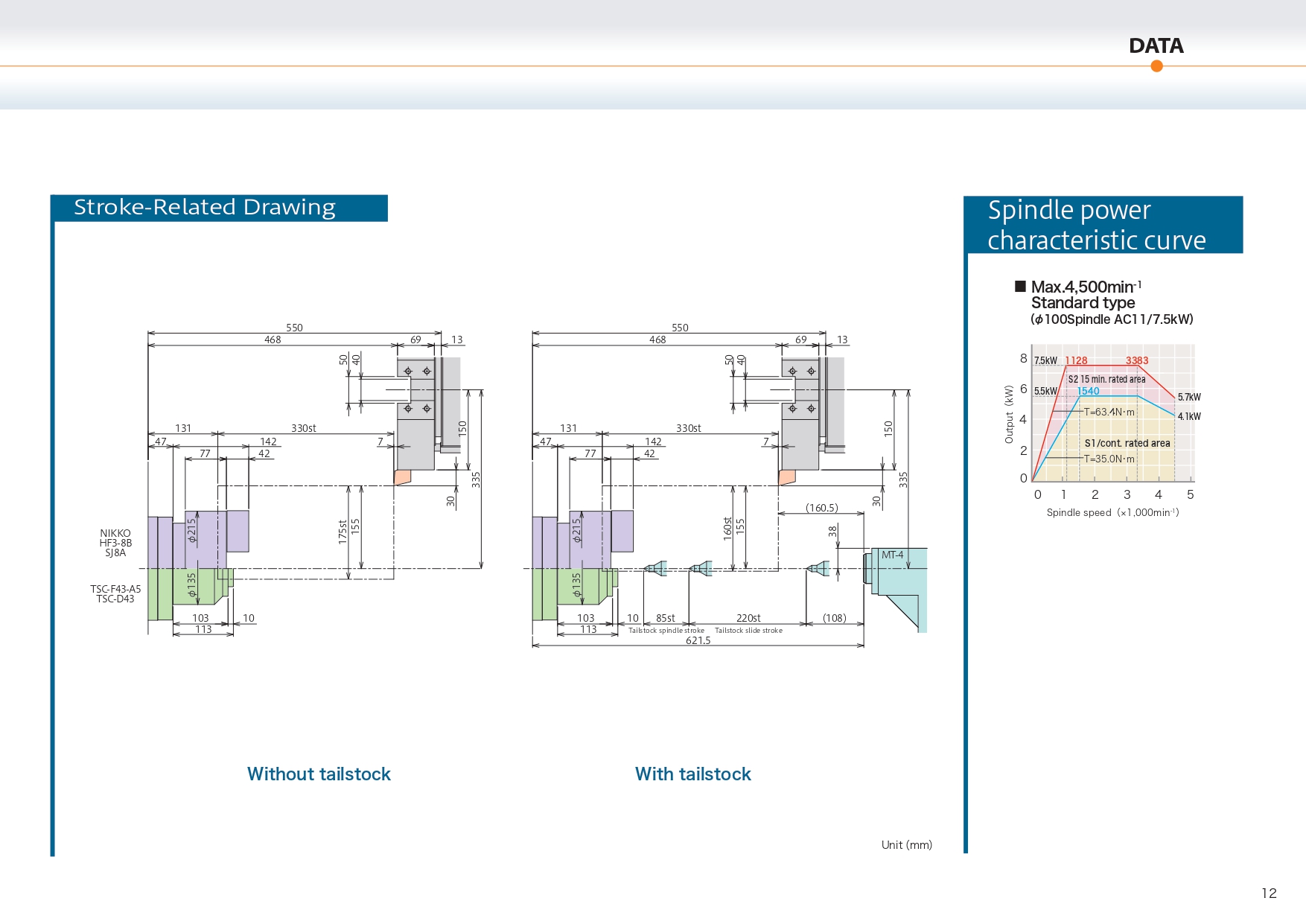Click the 220st tailstock slide value

(x=748, y=618)
